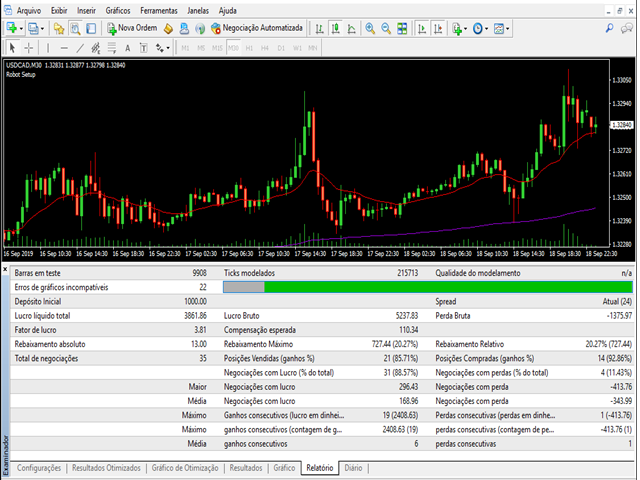The width and height of the screenshot is (640, 480).
Task: Switch to the Gráfico de Otimização tab
Action: [185, 468]
